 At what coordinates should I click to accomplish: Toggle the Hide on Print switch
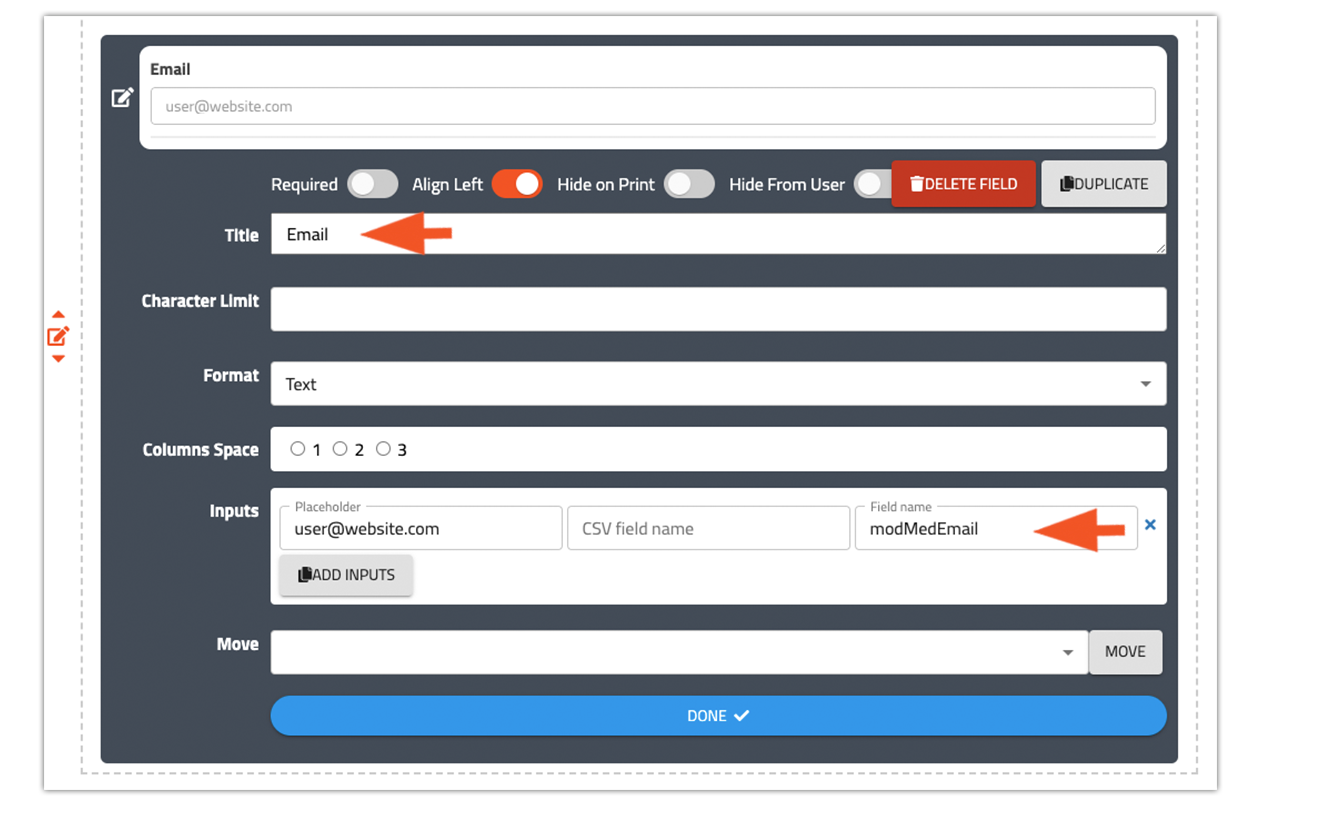coord(690,184)
